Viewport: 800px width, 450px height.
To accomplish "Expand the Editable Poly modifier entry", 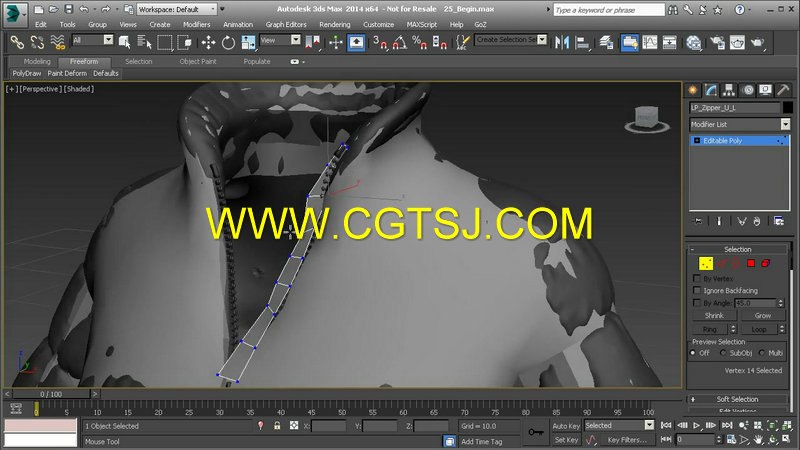I will pyautogui.click(x=697, y=140).
